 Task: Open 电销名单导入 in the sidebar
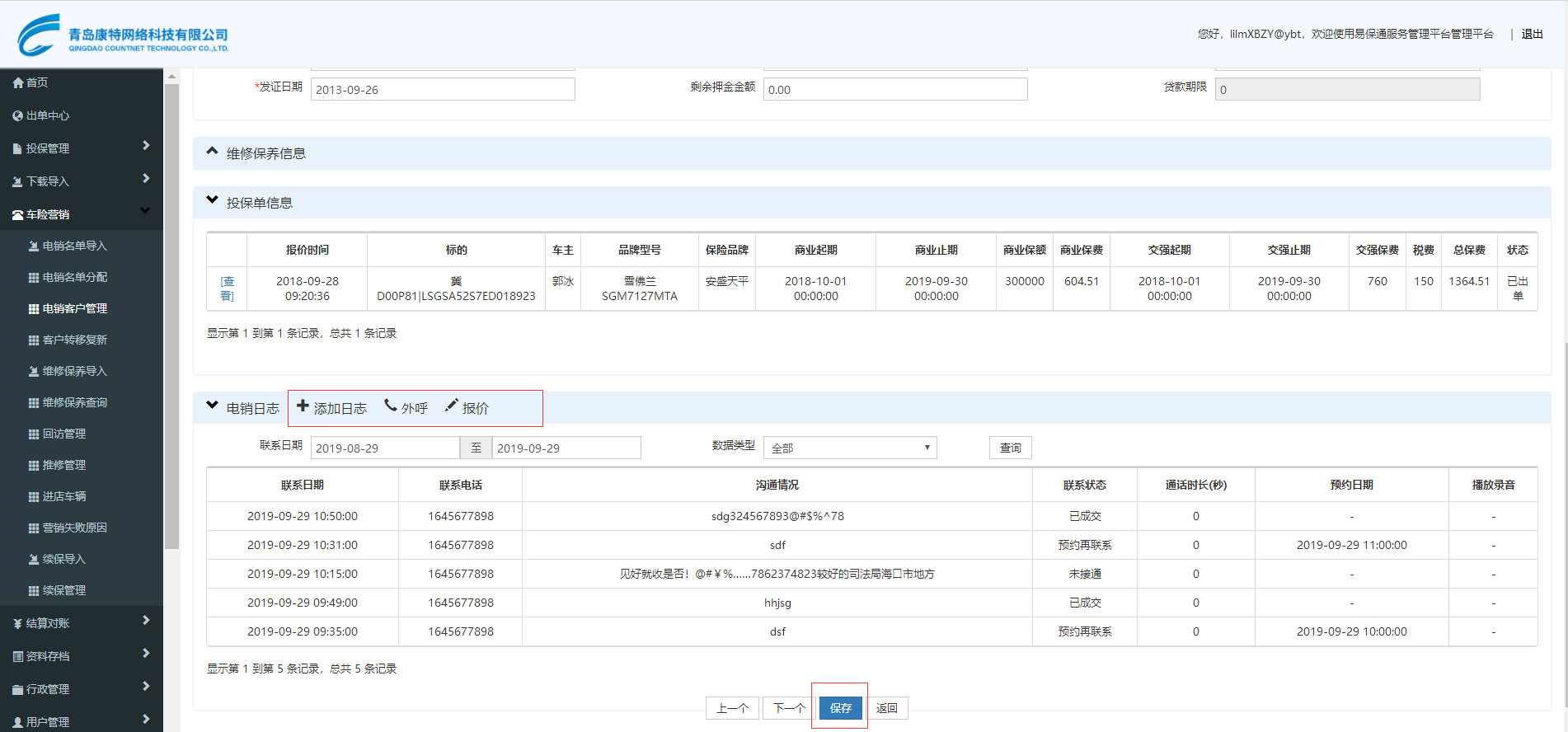(x=74, y=246)
